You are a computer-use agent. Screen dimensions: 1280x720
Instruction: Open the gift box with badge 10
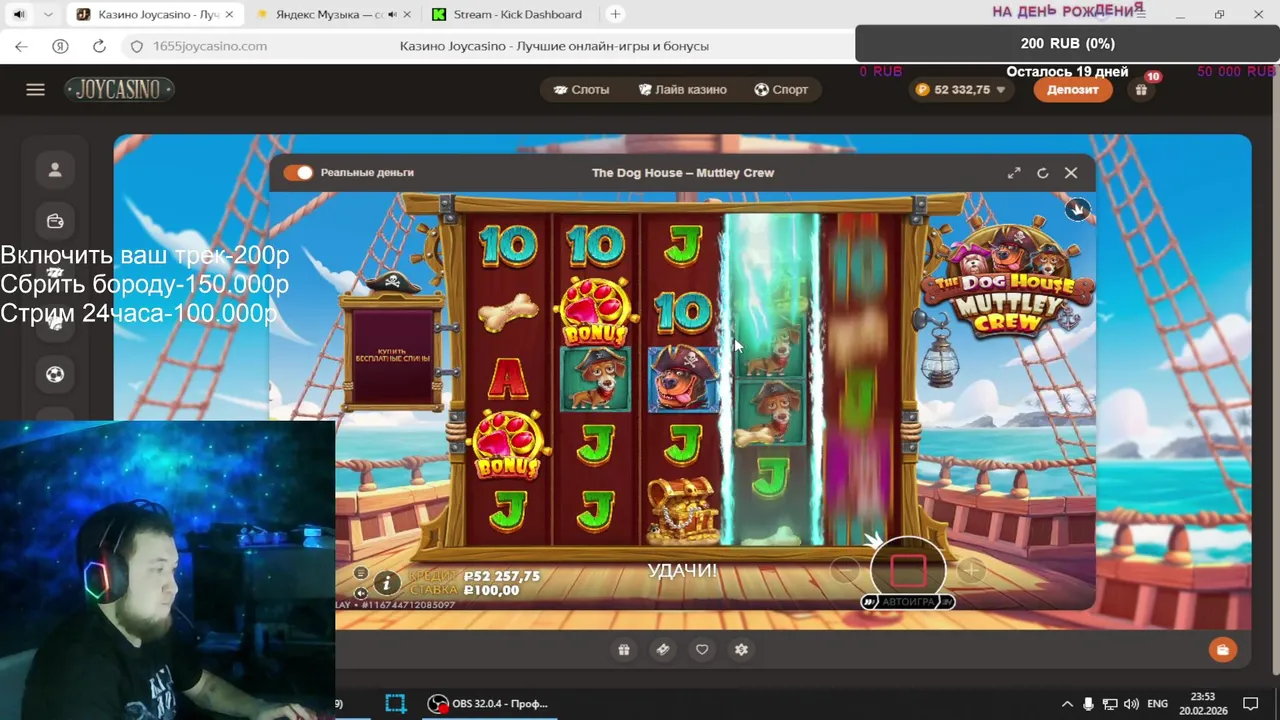[x=1141, y=89]
